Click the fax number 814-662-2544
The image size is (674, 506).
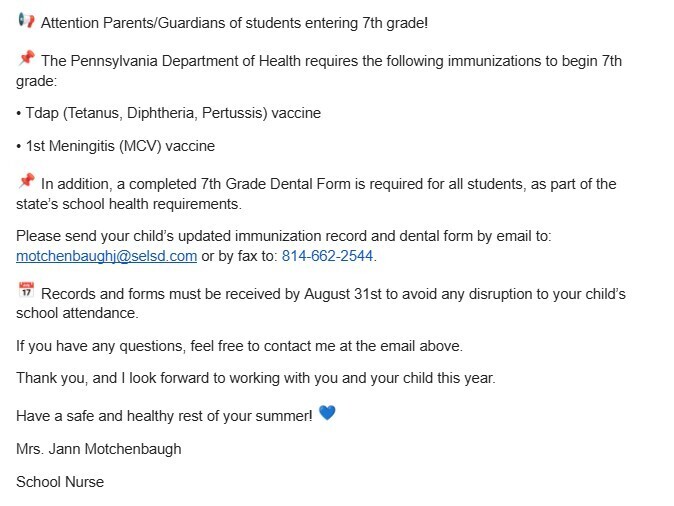[x=327, y=256]
